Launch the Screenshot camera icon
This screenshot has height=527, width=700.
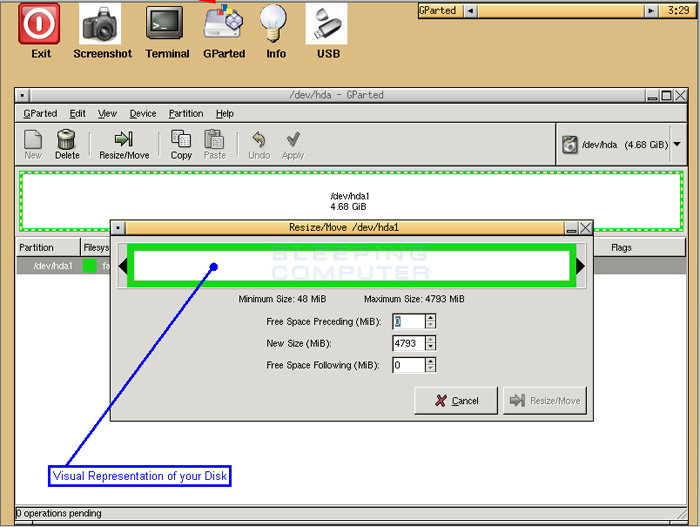pos(100,24)
